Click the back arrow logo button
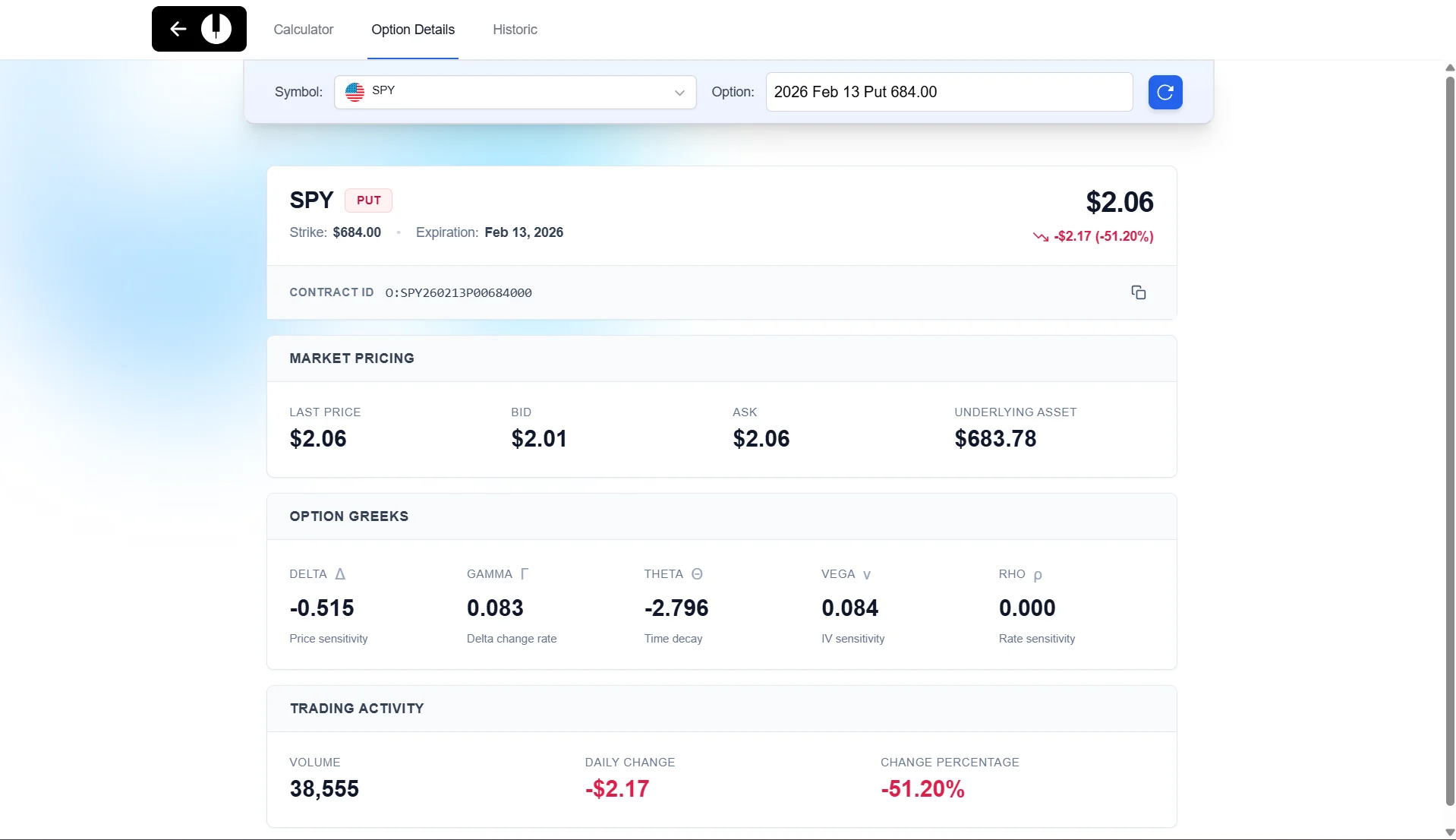 199,29
